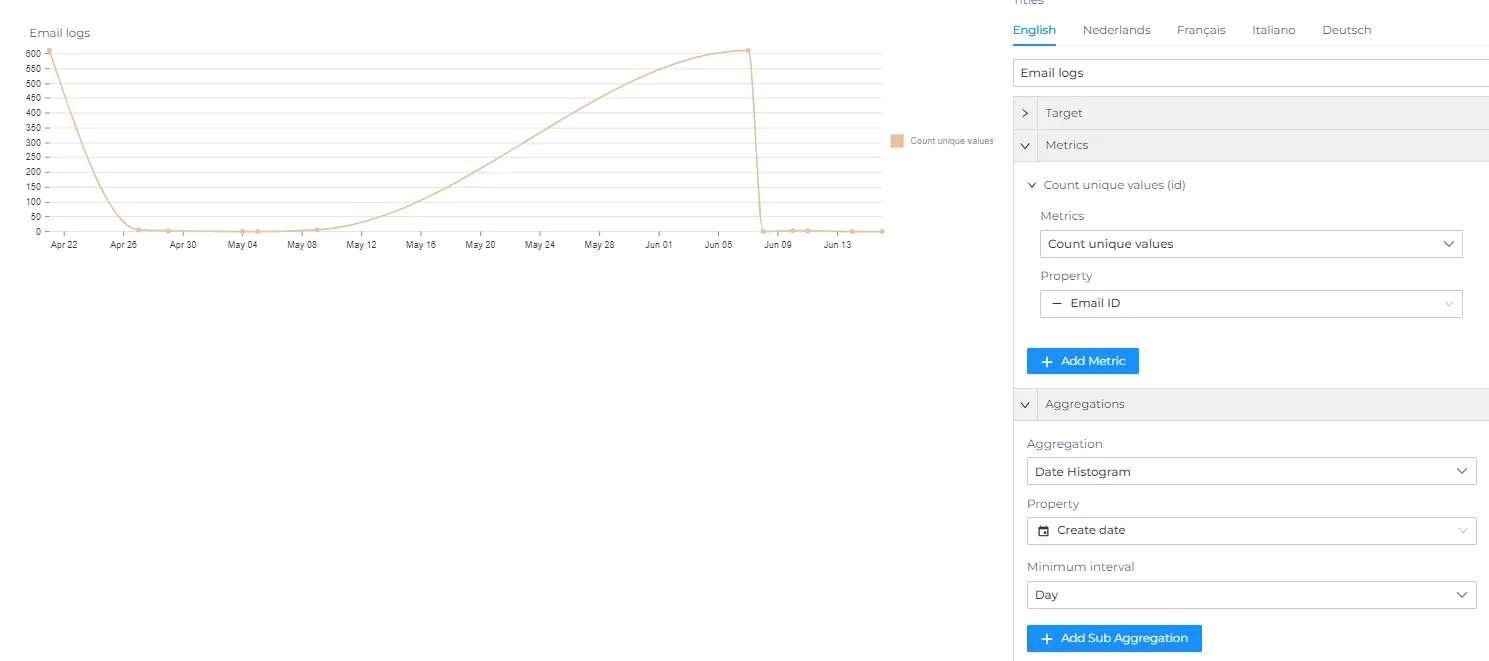The width and height of the screenshot is (1489, 661).
Task: Switch to the Français title tab
Action: [1201, 30]
